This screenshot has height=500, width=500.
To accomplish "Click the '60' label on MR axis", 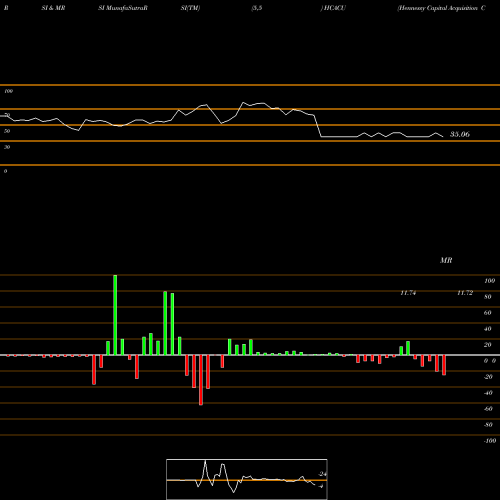I will tap(487, 313).
